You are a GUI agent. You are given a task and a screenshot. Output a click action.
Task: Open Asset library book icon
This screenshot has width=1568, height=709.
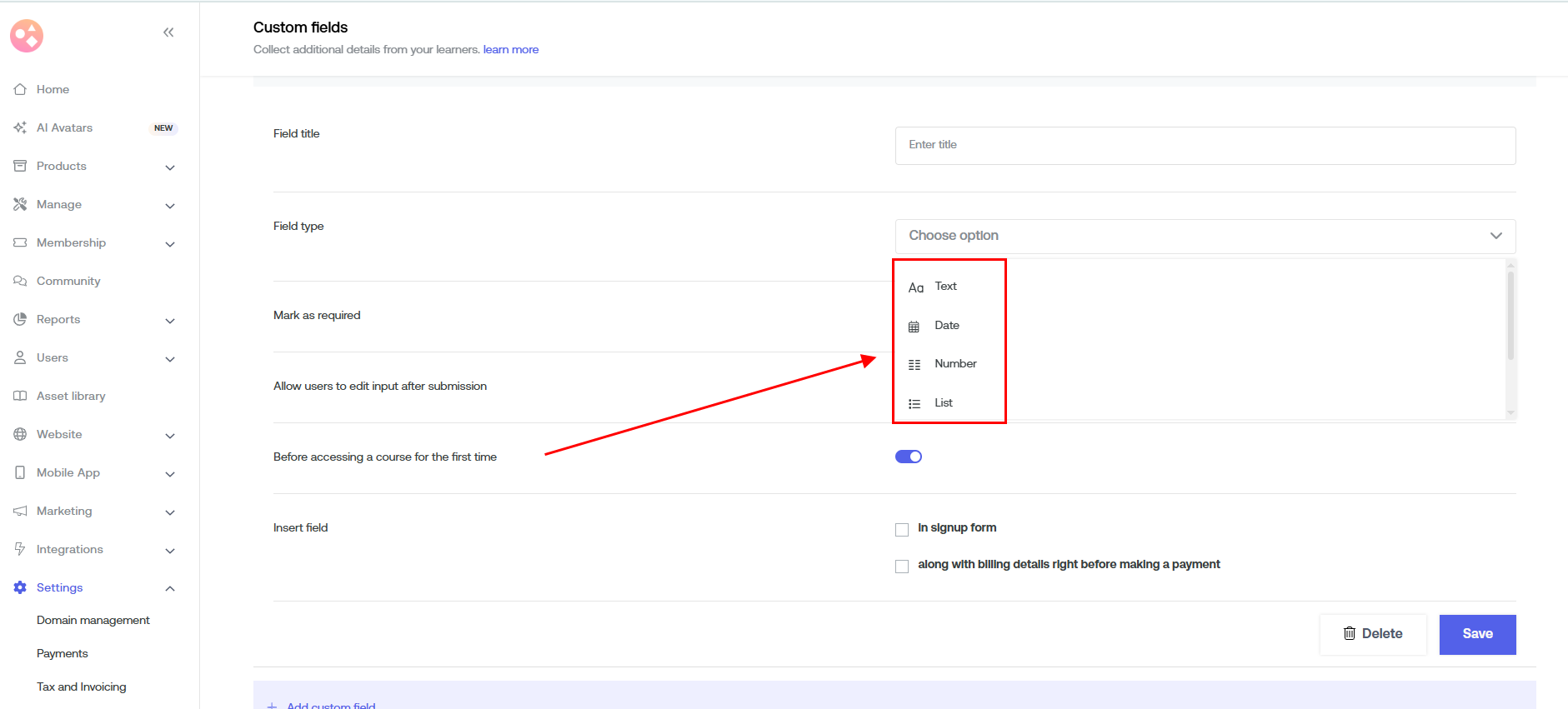click(20, 396)
